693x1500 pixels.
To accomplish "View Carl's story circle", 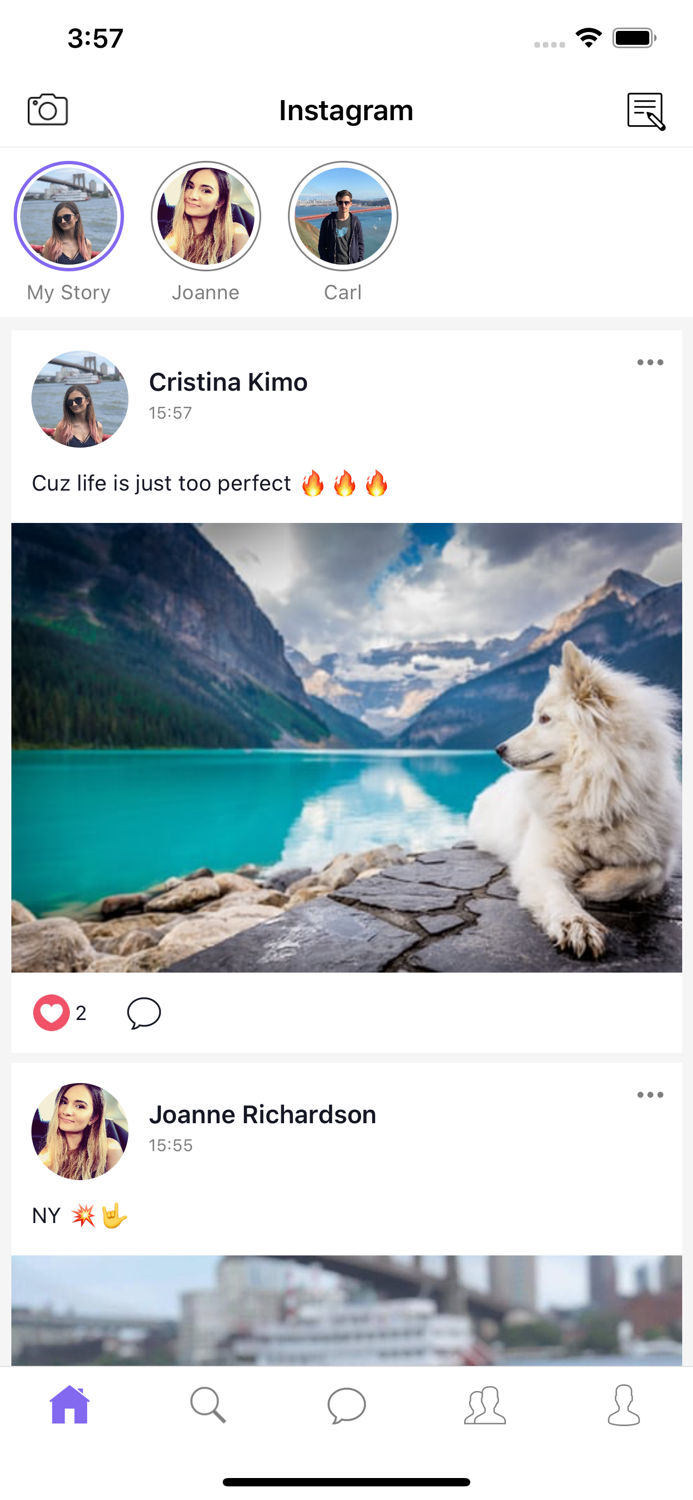I will tap(343, 216).
